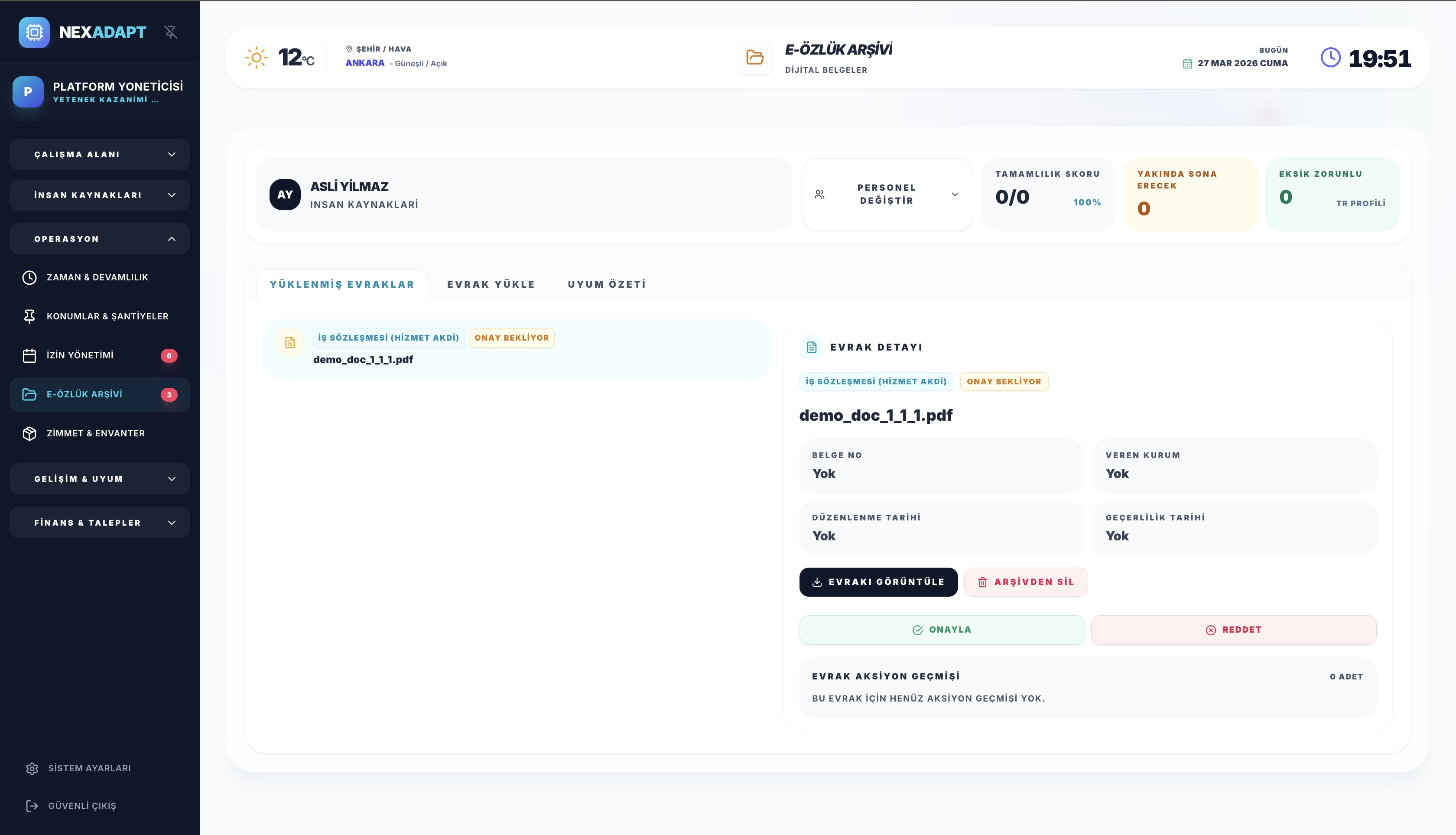Click the clock icon beside 19:51
The height and width of the screenshot is (835, 1456).
(x=1330, y=58)
